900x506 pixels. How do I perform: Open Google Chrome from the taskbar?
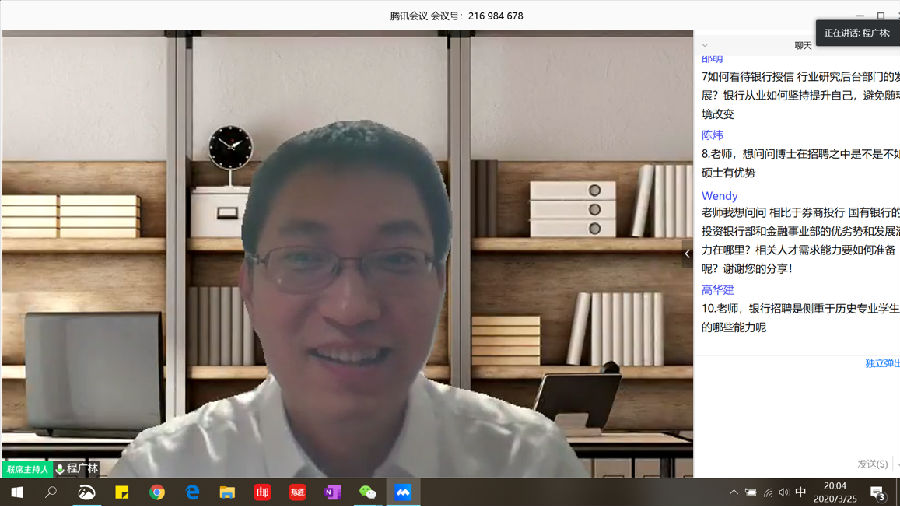[x=157, y=492]
